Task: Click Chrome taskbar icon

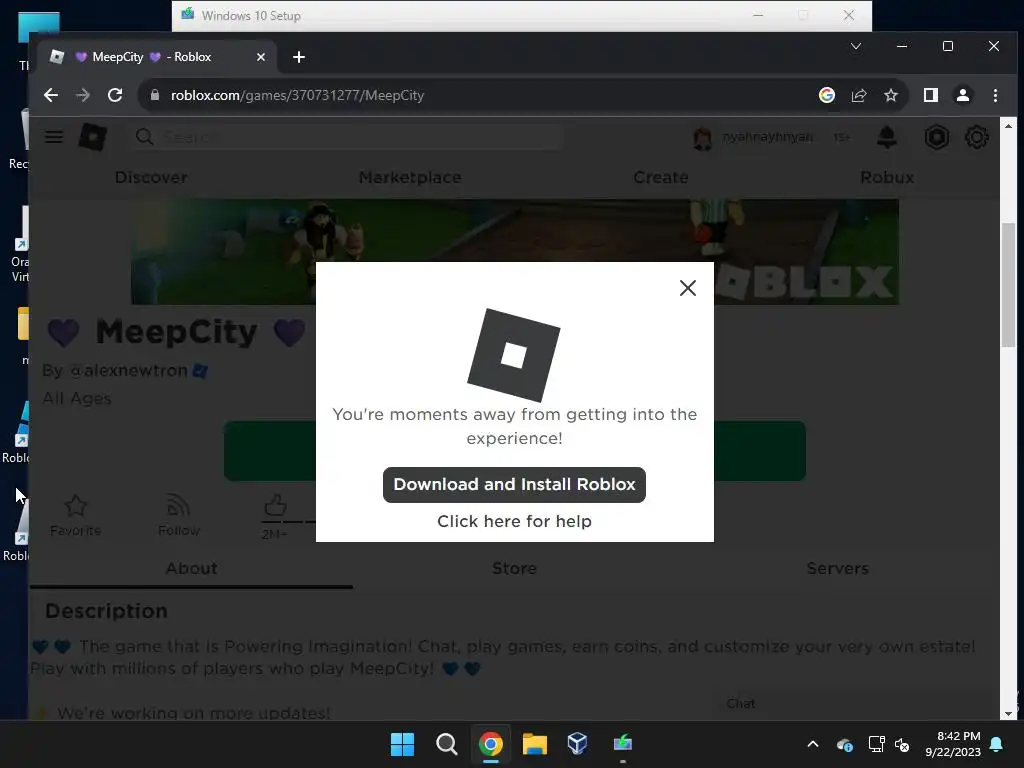Action: 490,744
